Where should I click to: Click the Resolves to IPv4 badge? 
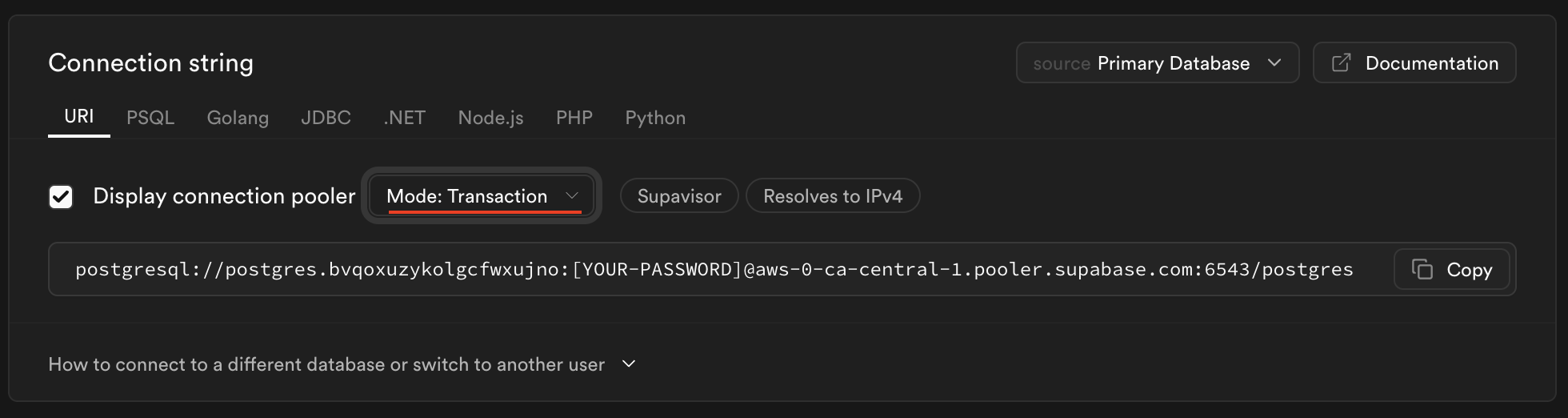833,196
